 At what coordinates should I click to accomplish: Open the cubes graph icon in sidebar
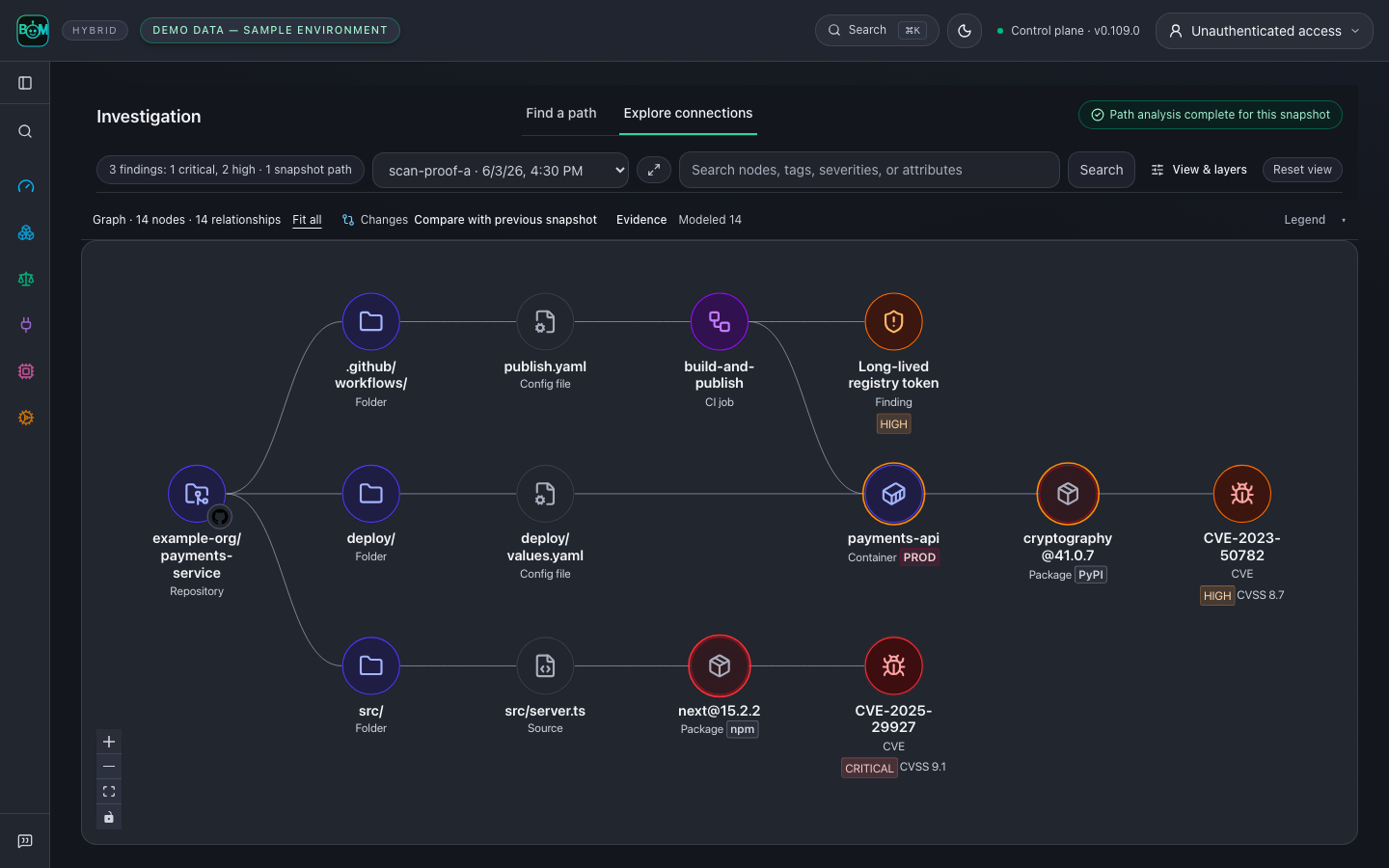click(26, 232)
